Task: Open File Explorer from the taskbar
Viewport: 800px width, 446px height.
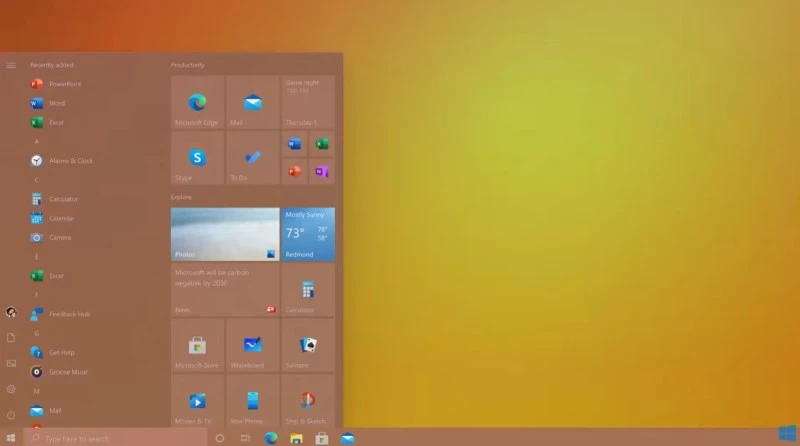Action: point(296,438)
